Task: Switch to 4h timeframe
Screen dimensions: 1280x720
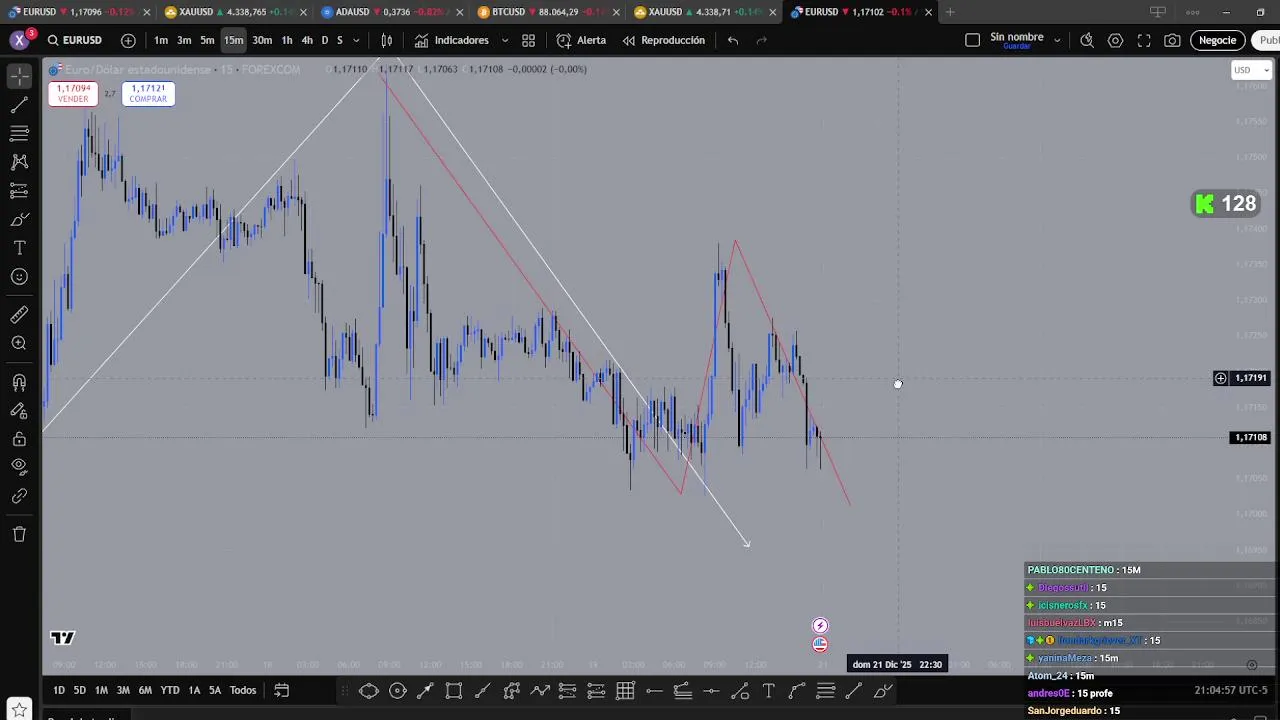Action: coord(307,40)
